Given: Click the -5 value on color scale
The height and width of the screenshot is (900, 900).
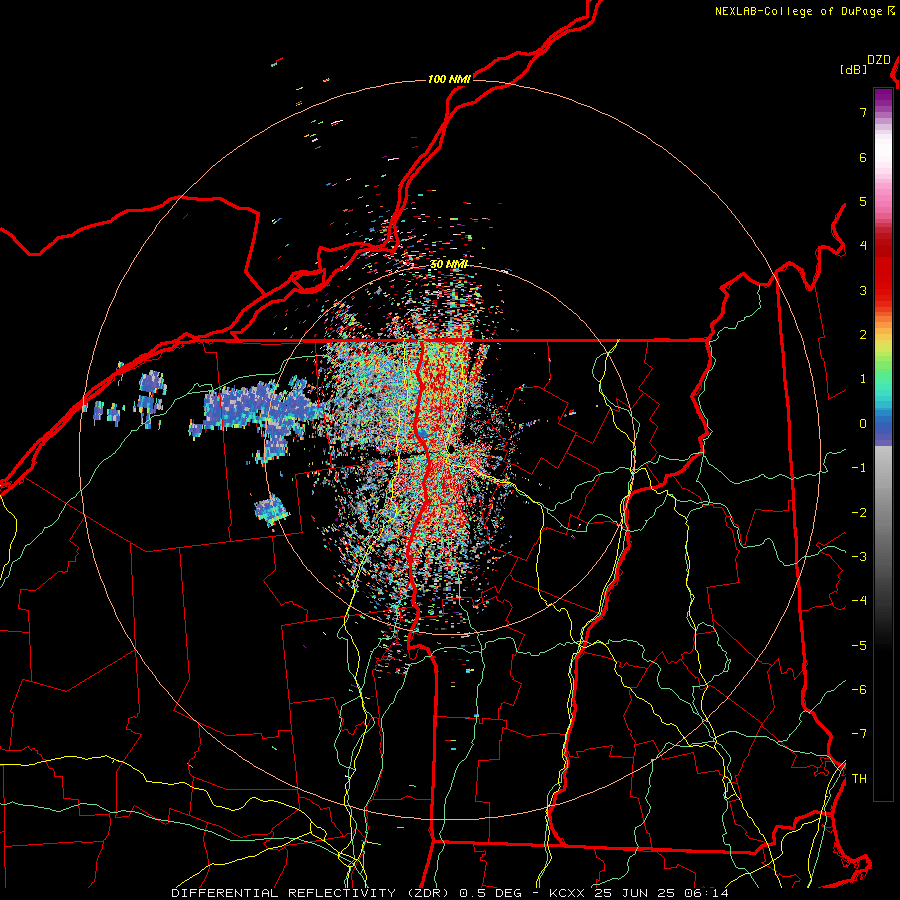Looking at the screenshot, I should 859,646.
